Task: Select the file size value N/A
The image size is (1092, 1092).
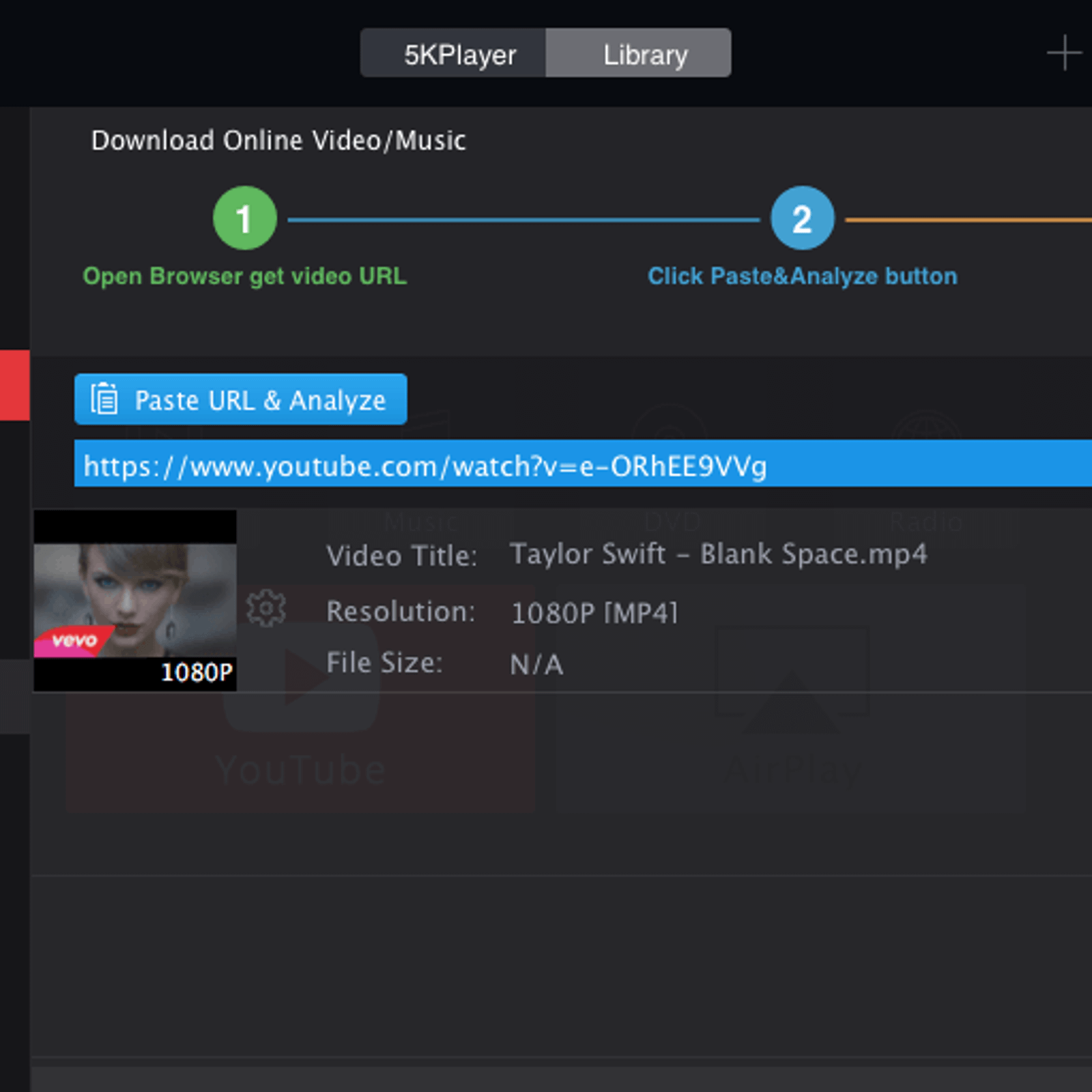Action: (x=536, y=664)
